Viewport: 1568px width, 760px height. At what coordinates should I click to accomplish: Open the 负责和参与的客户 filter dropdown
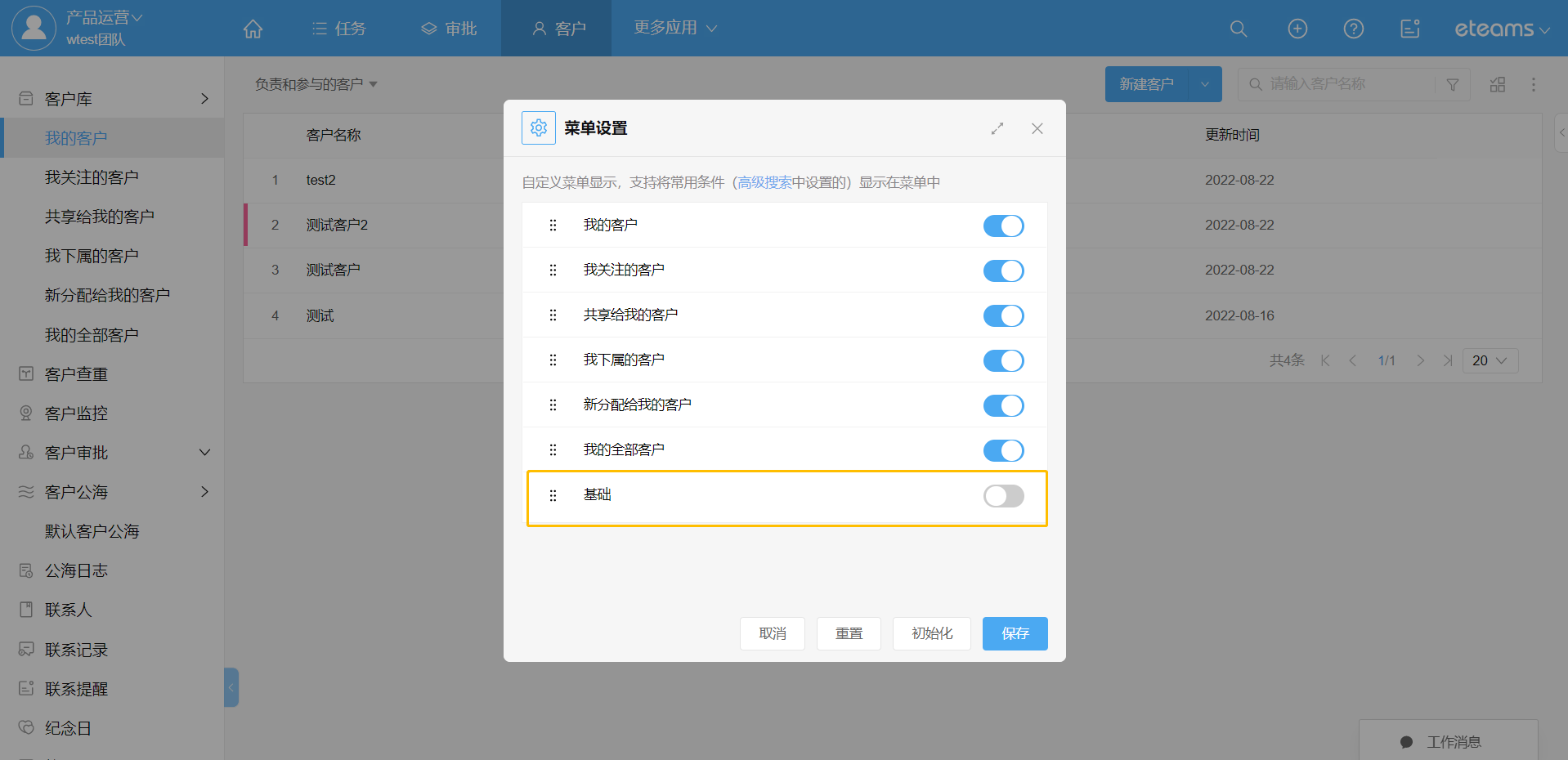pos(316,84)
